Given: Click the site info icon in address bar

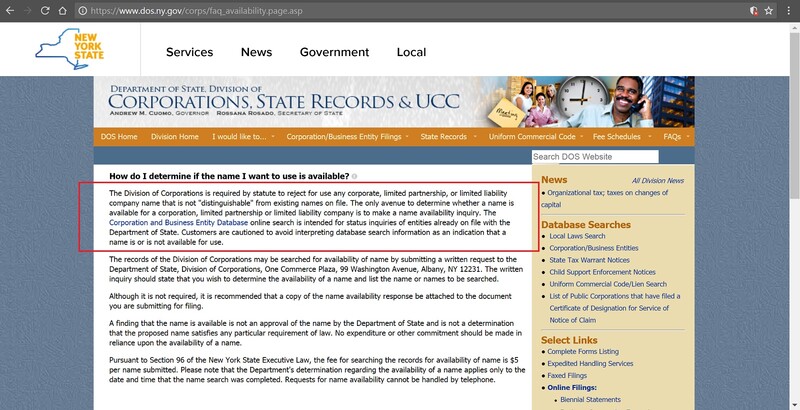Looking at the screenshot, I should 83,11.
